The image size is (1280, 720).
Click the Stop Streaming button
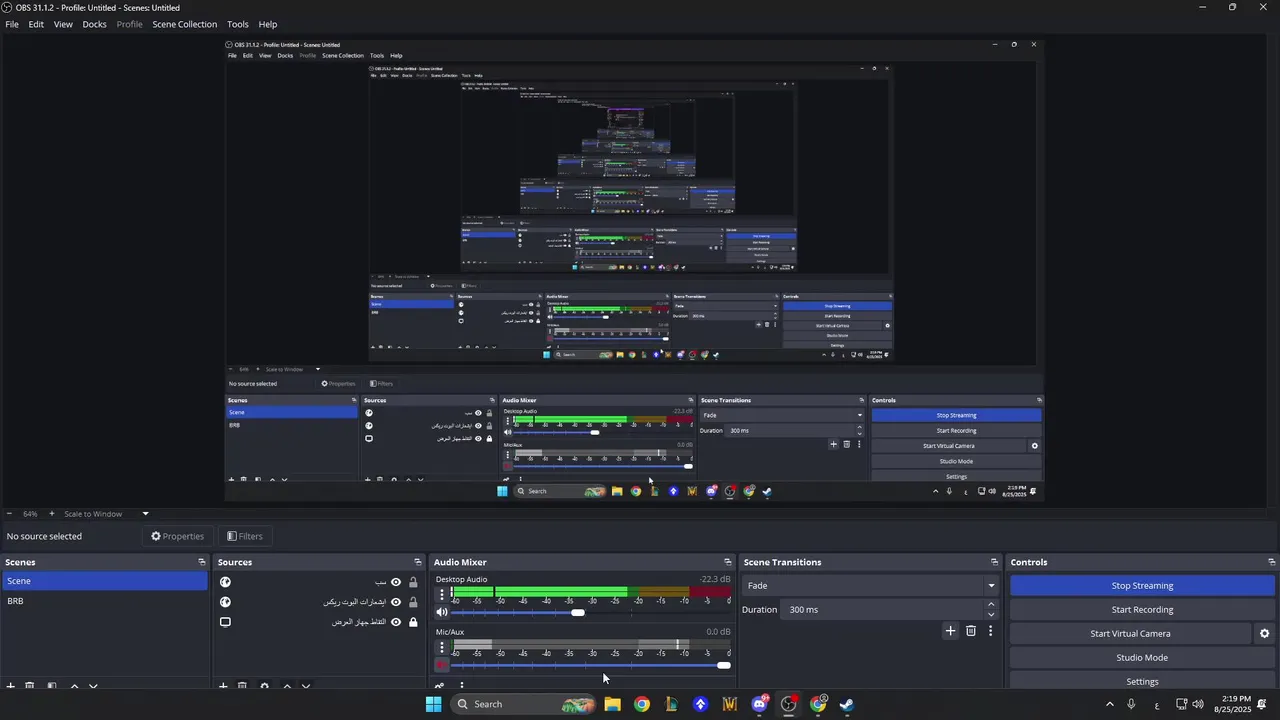1142,586
